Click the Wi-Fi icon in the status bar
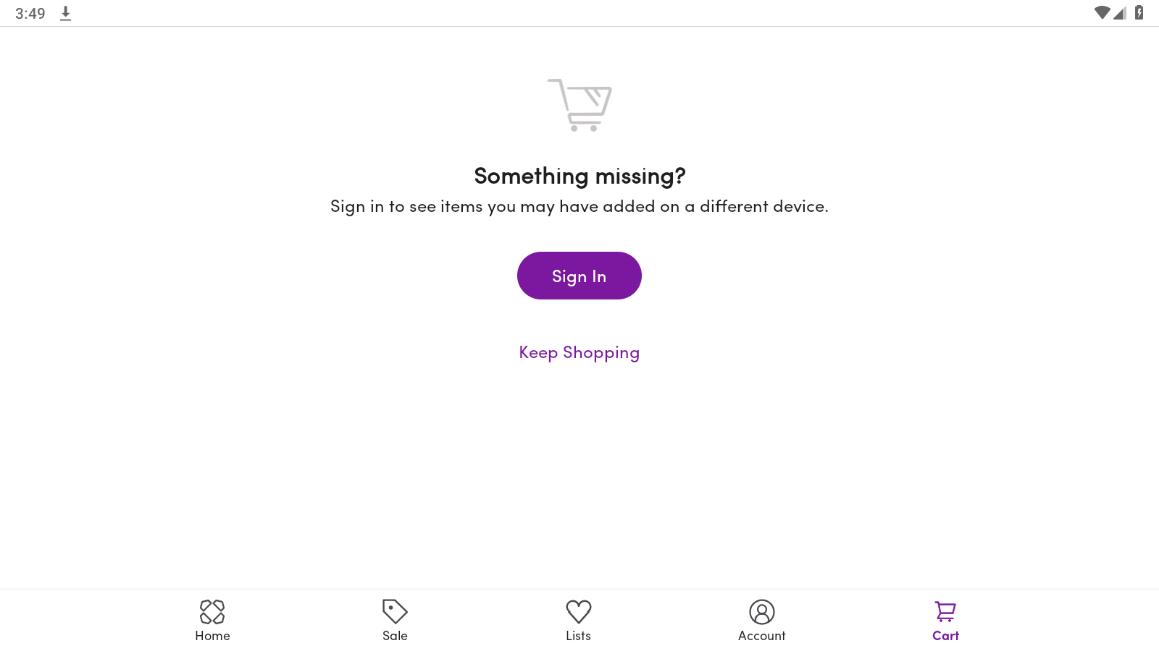 [1101, 13]
